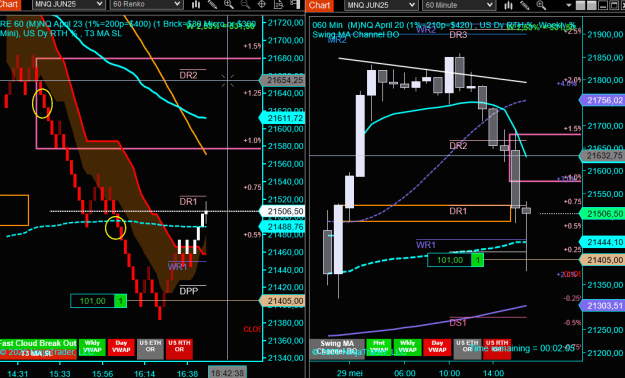Toggle Wkly VWAP on Renko chart
The width and height of the screenshot is (625, 378).
pos(92,346)
